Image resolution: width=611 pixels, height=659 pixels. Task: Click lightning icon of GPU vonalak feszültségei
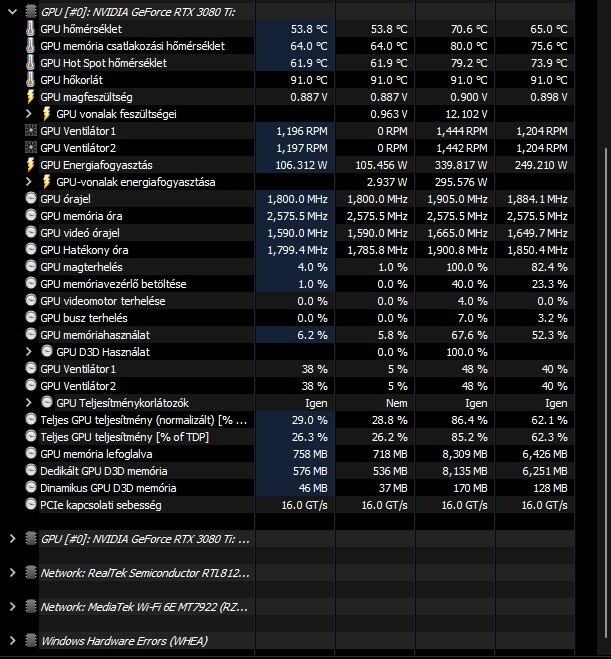click(x=47, y=113)
